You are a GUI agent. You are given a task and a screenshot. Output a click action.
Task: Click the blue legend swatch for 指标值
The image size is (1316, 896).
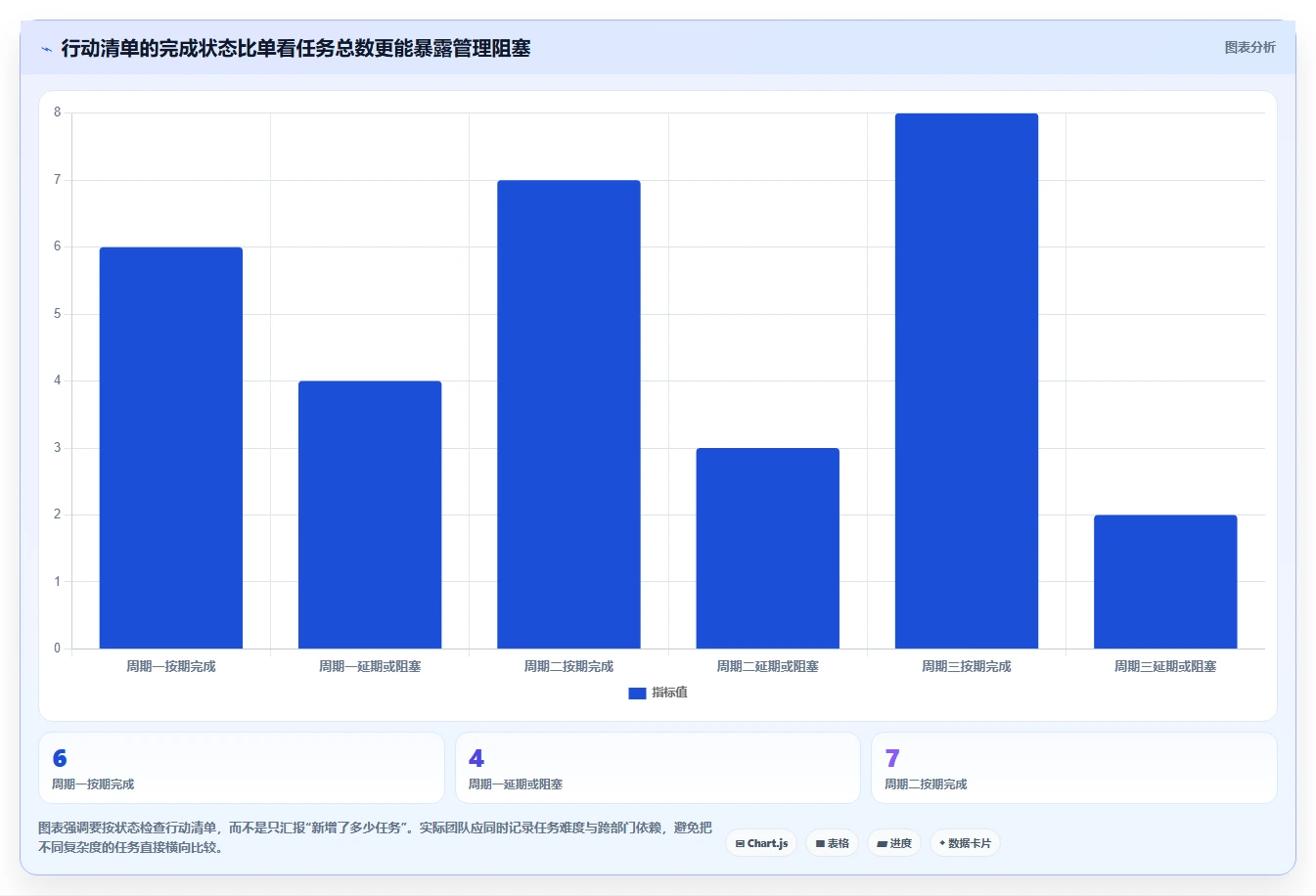click(637, 693)
